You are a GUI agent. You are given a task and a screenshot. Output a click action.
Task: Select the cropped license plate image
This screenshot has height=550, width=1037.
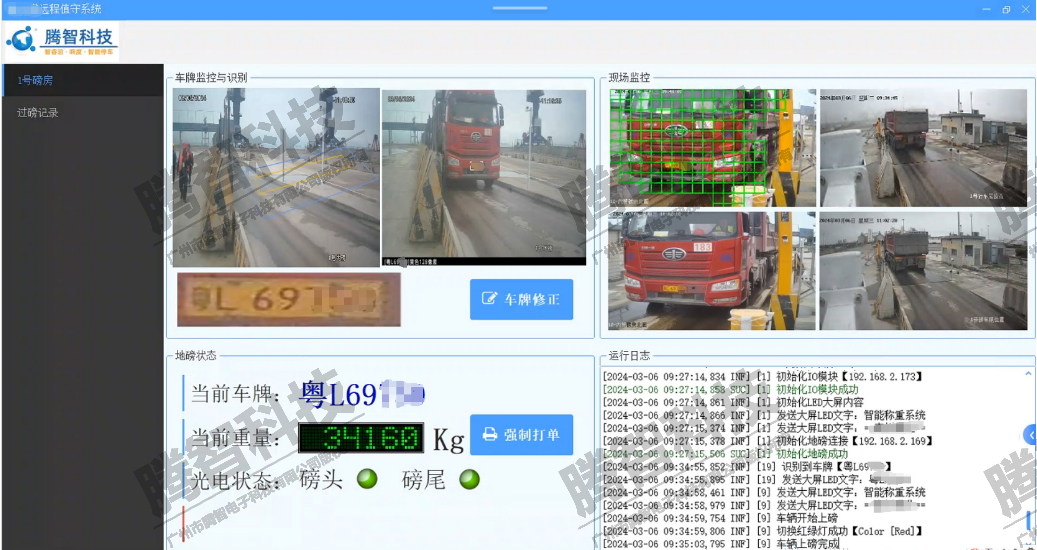[289, 299]
